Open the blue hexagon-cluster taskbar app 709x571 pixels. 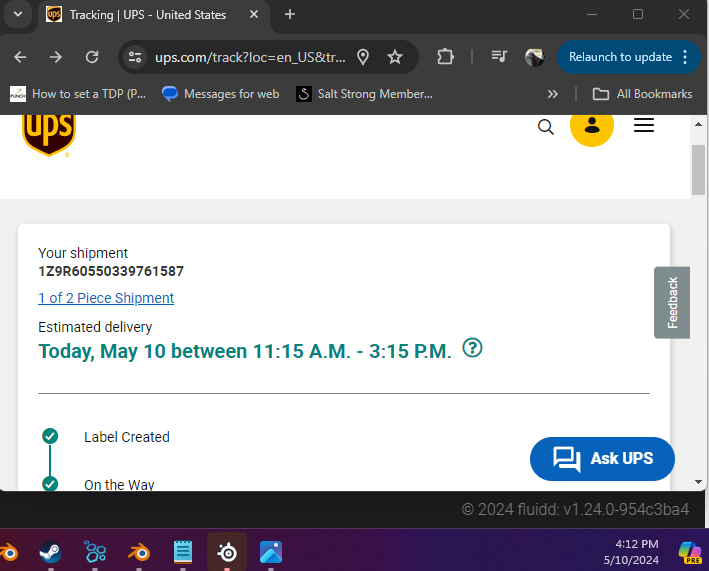pyautogui.click(x=95, y=552)
